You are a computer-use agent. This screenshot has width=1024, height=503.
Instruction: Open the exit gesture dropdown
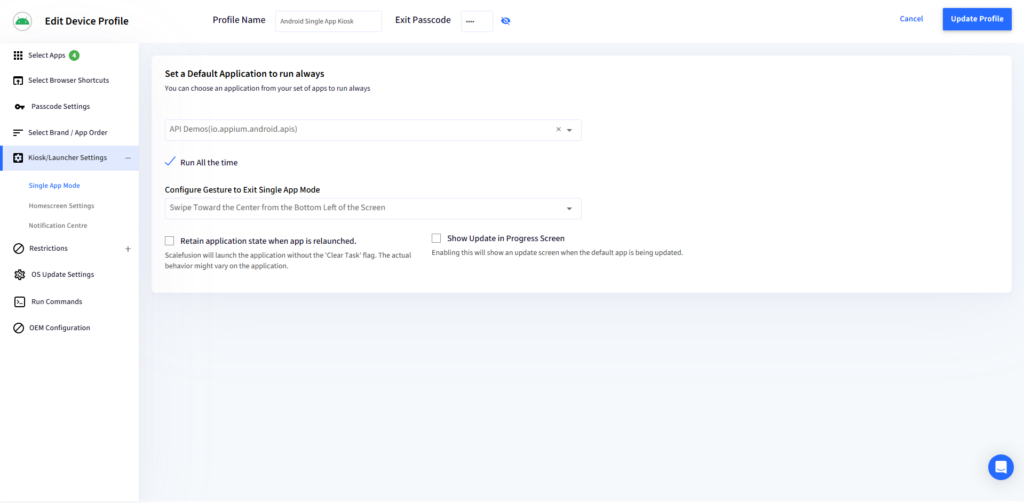pyautogui.click(x=373, y=208)
